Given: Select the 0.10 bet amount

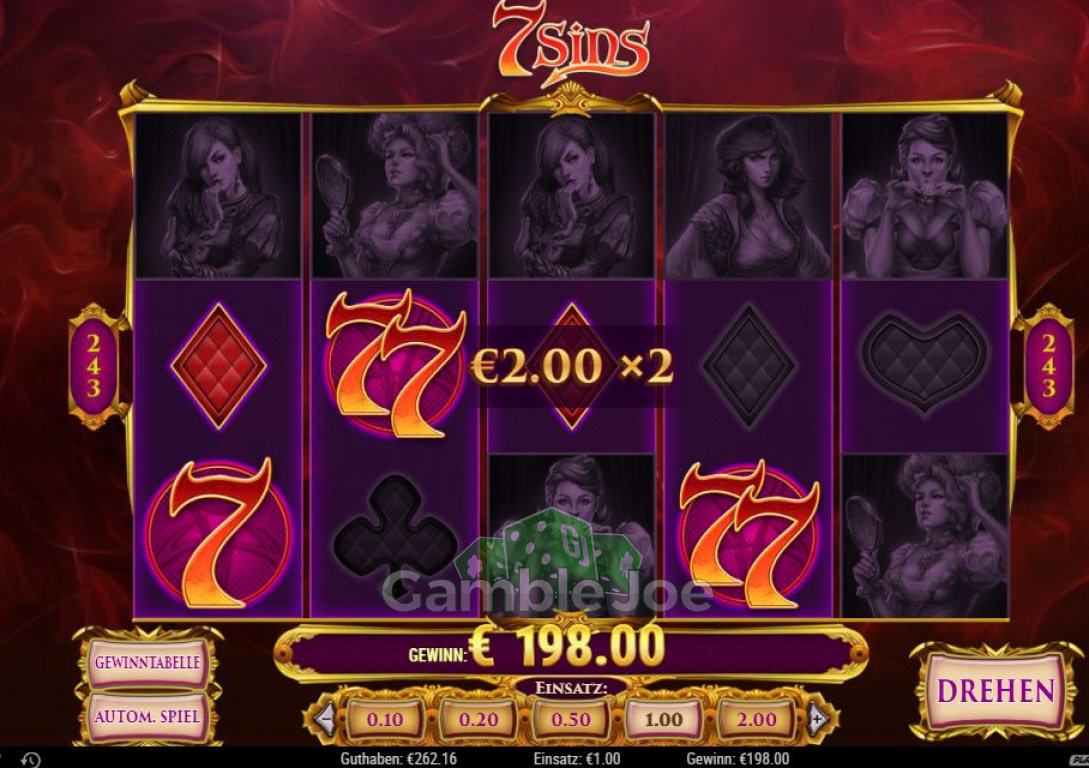Looking at the screenshot, I should pos(385,719).
